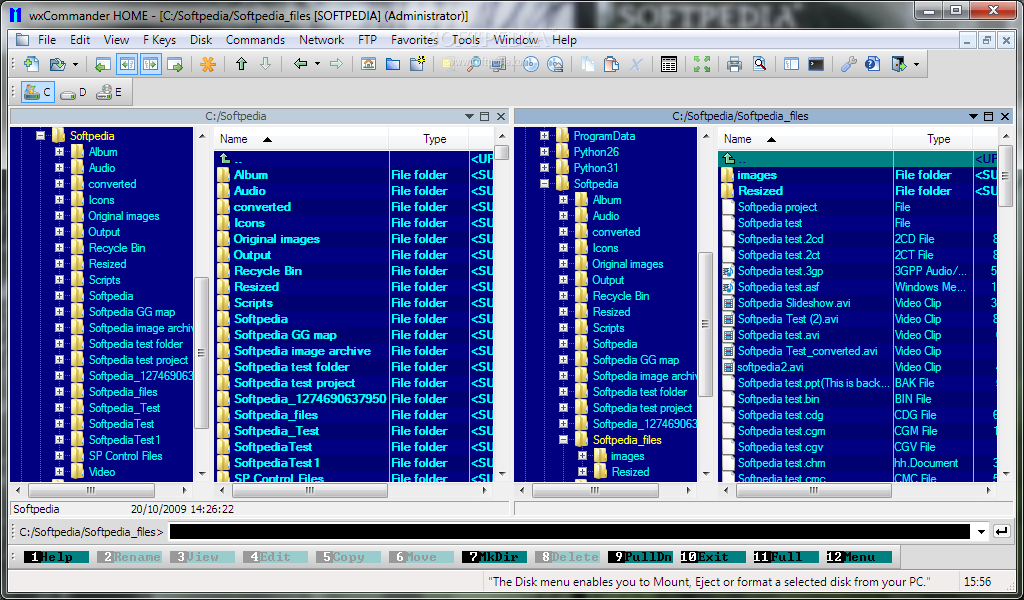The width and height of the screenshot is (1024, 600).
Task: Click the new tab plus-document icon
Action: [x=31, y=64]
